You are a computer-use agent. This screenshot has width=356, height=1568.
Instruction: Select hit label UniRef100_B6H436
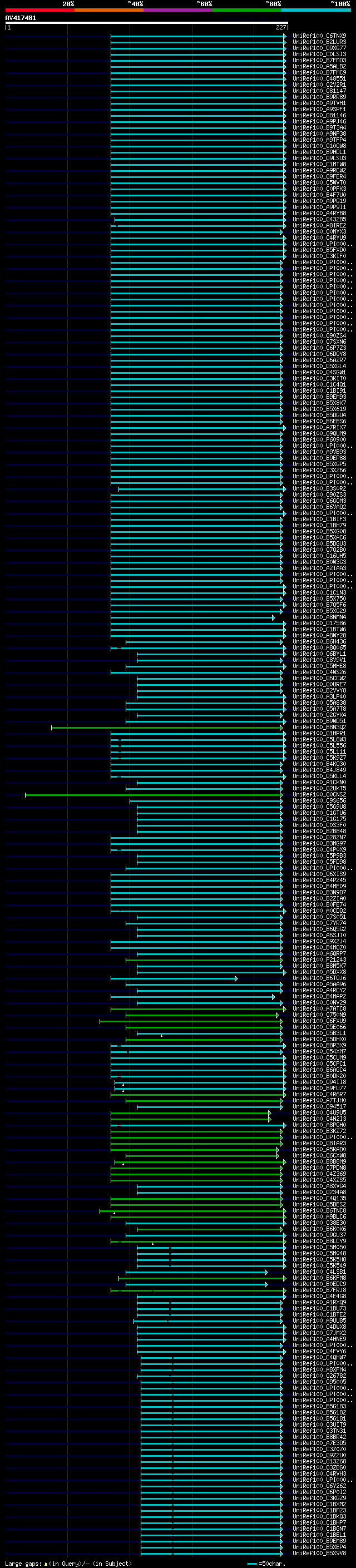click(x=319, y=641)
